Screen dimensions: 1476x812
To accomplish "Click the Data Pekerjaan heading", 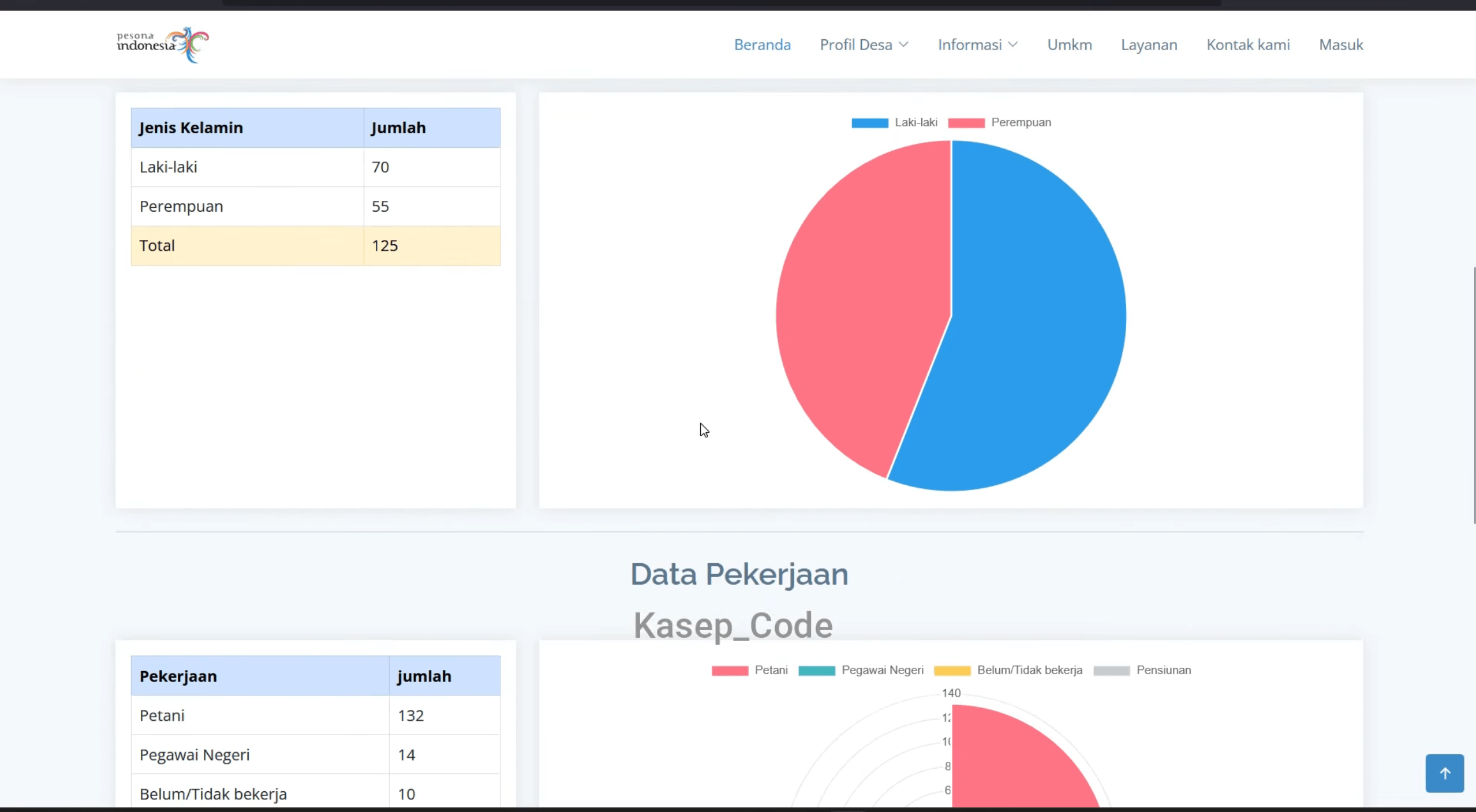I will pyautogui.click(x=739, y=574).
